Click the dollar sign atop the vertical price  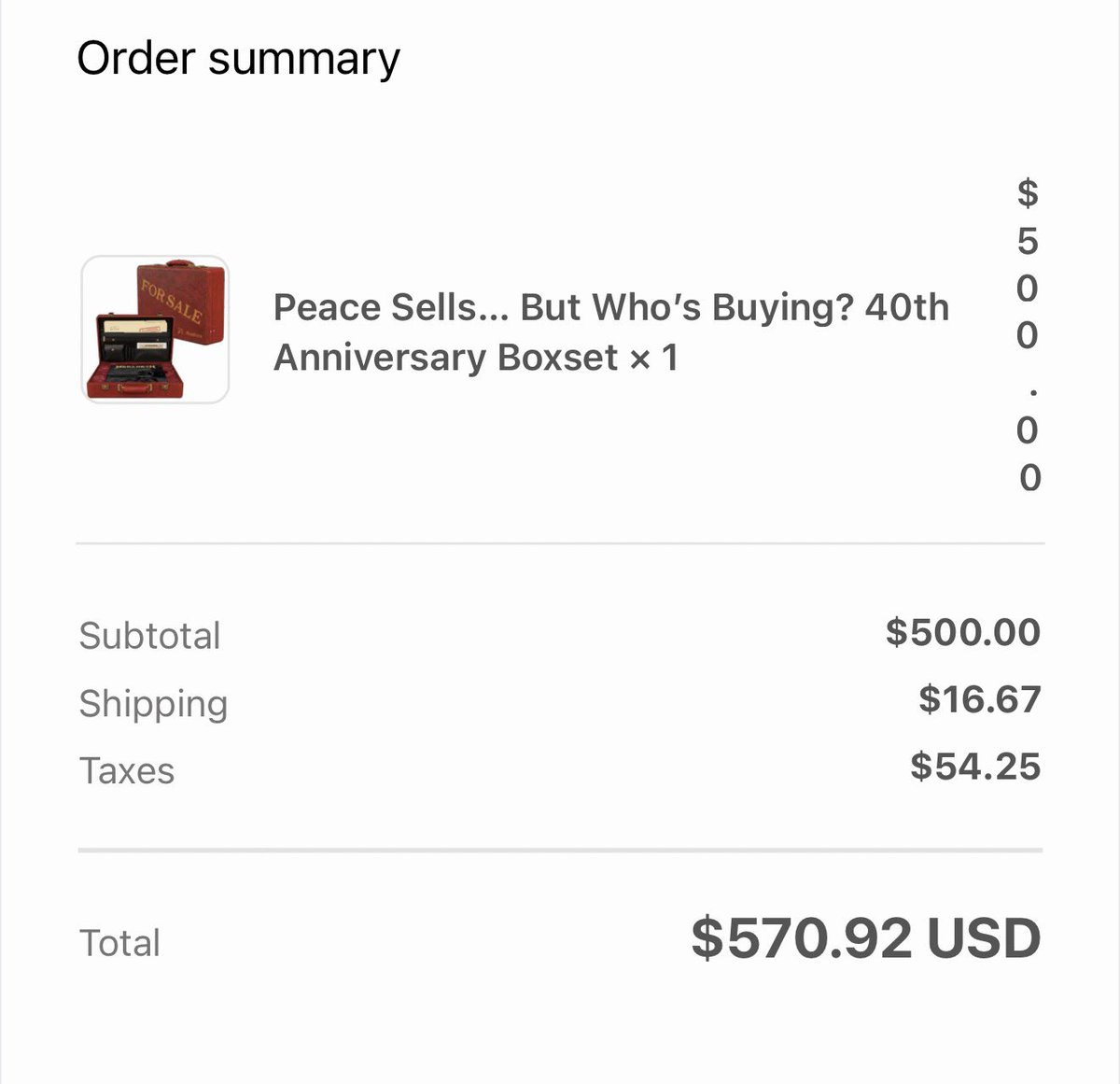(1028, 193)
